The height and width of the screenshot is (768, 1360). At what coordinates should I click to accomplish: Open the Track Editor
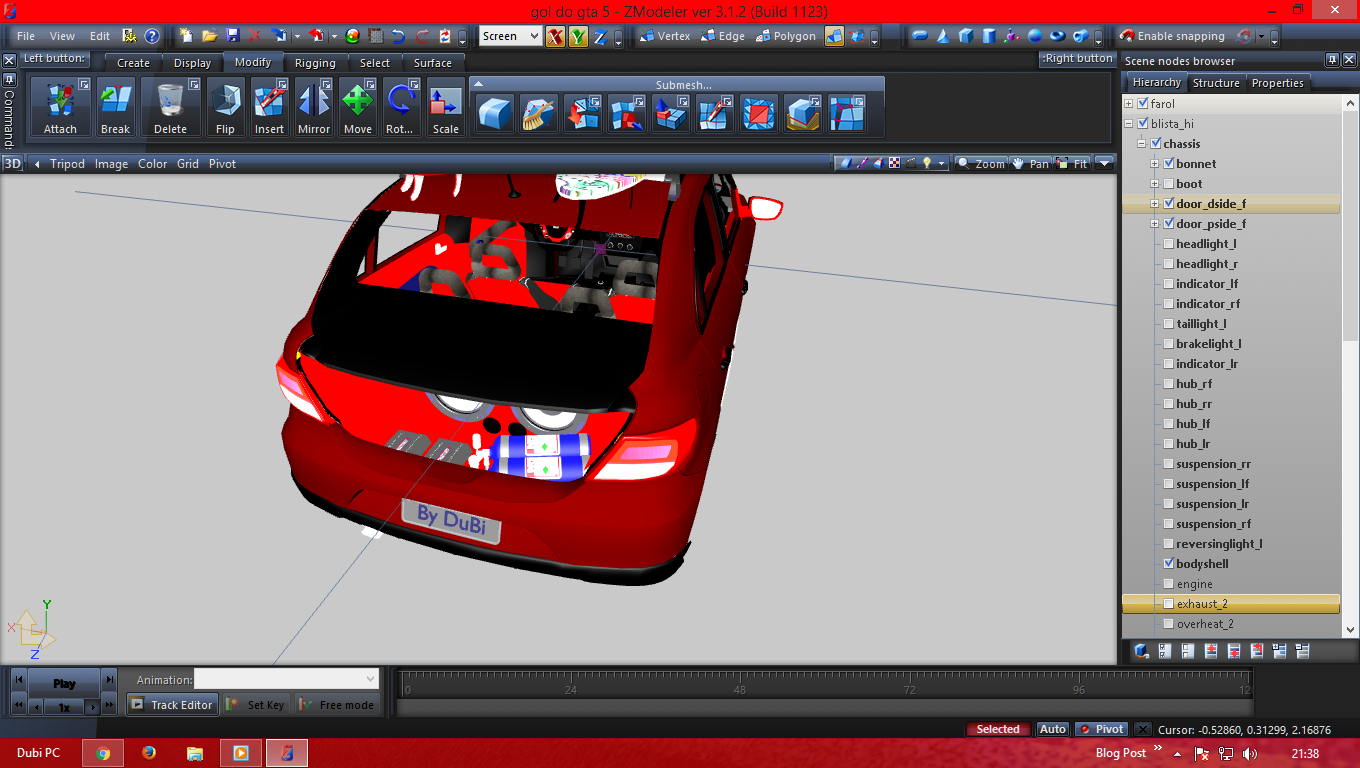[171, 704]
